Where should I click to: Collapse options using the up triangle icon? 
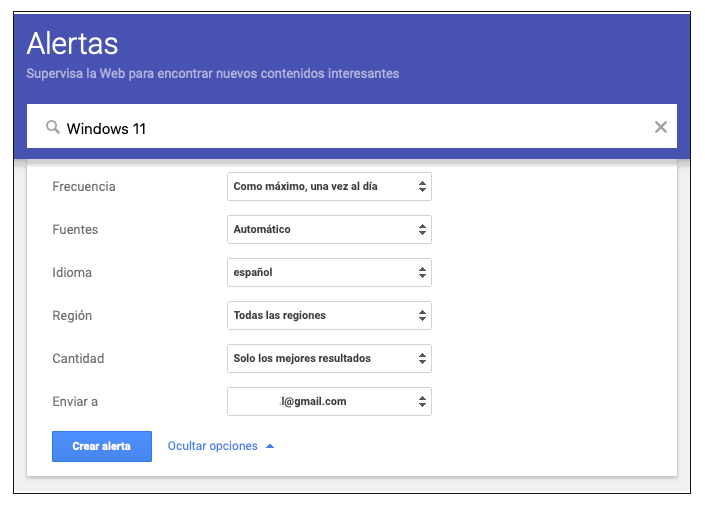270,446
